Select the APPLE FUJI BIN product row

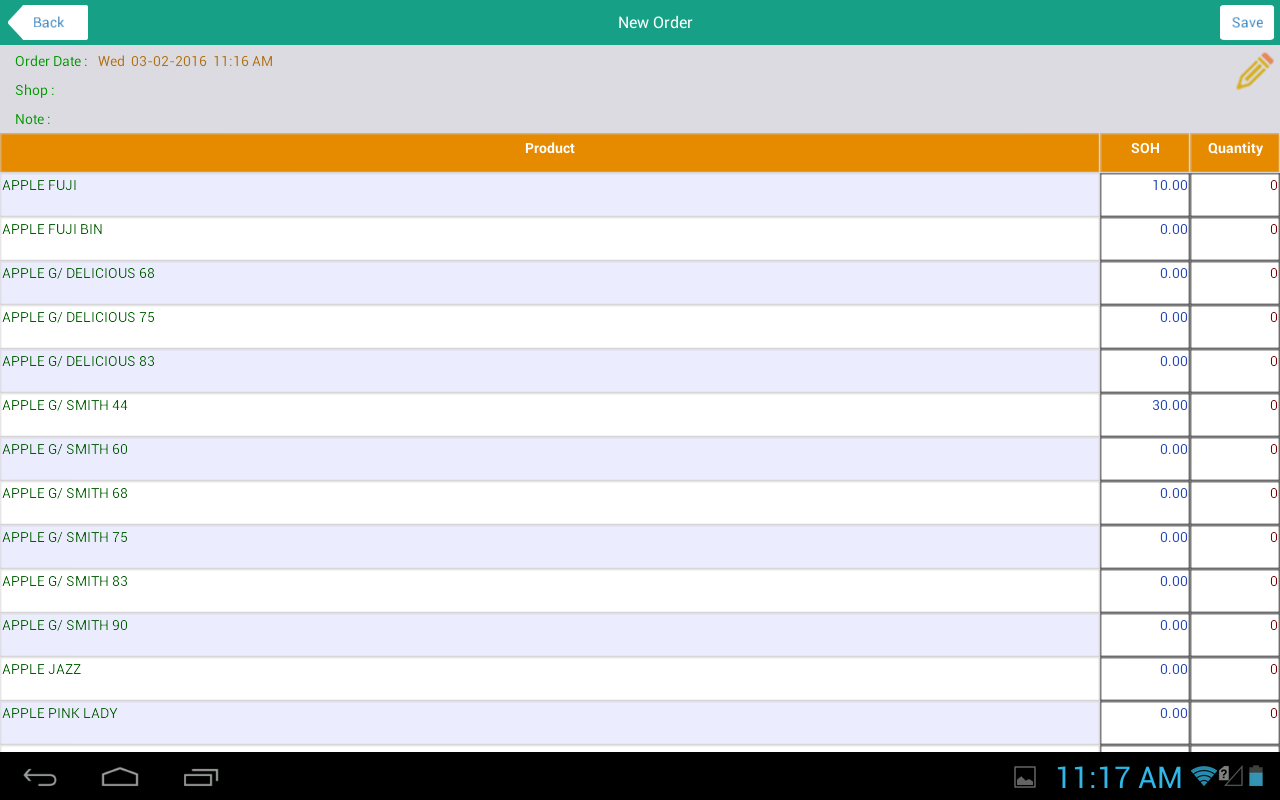point(550,239)
